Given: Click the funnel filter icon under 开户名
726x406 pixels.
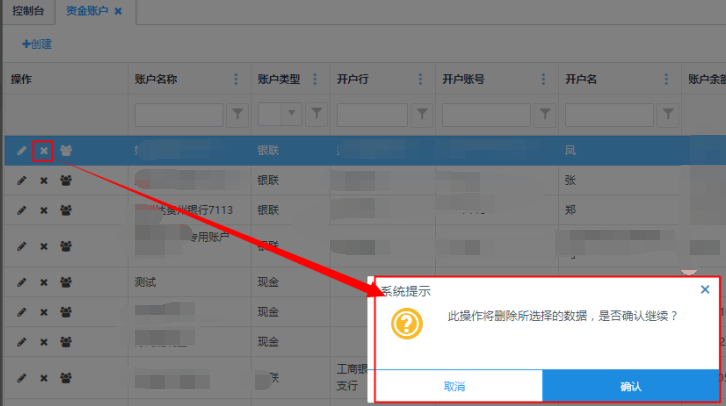Looking at the screenshot, I should (668, 115).
